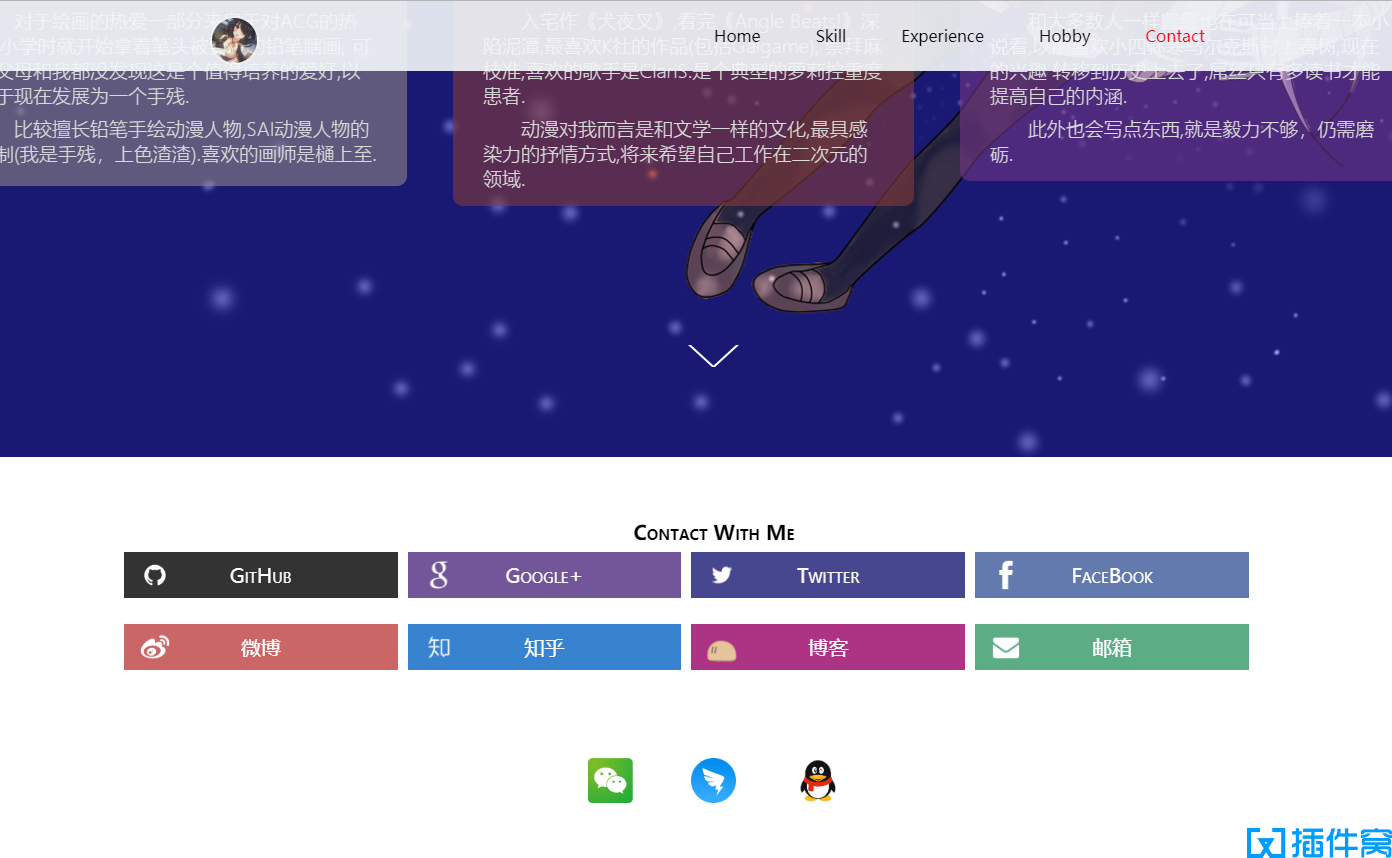Click the Facebook f icon
This screenshot has height=858, width=1392.
1006,575
